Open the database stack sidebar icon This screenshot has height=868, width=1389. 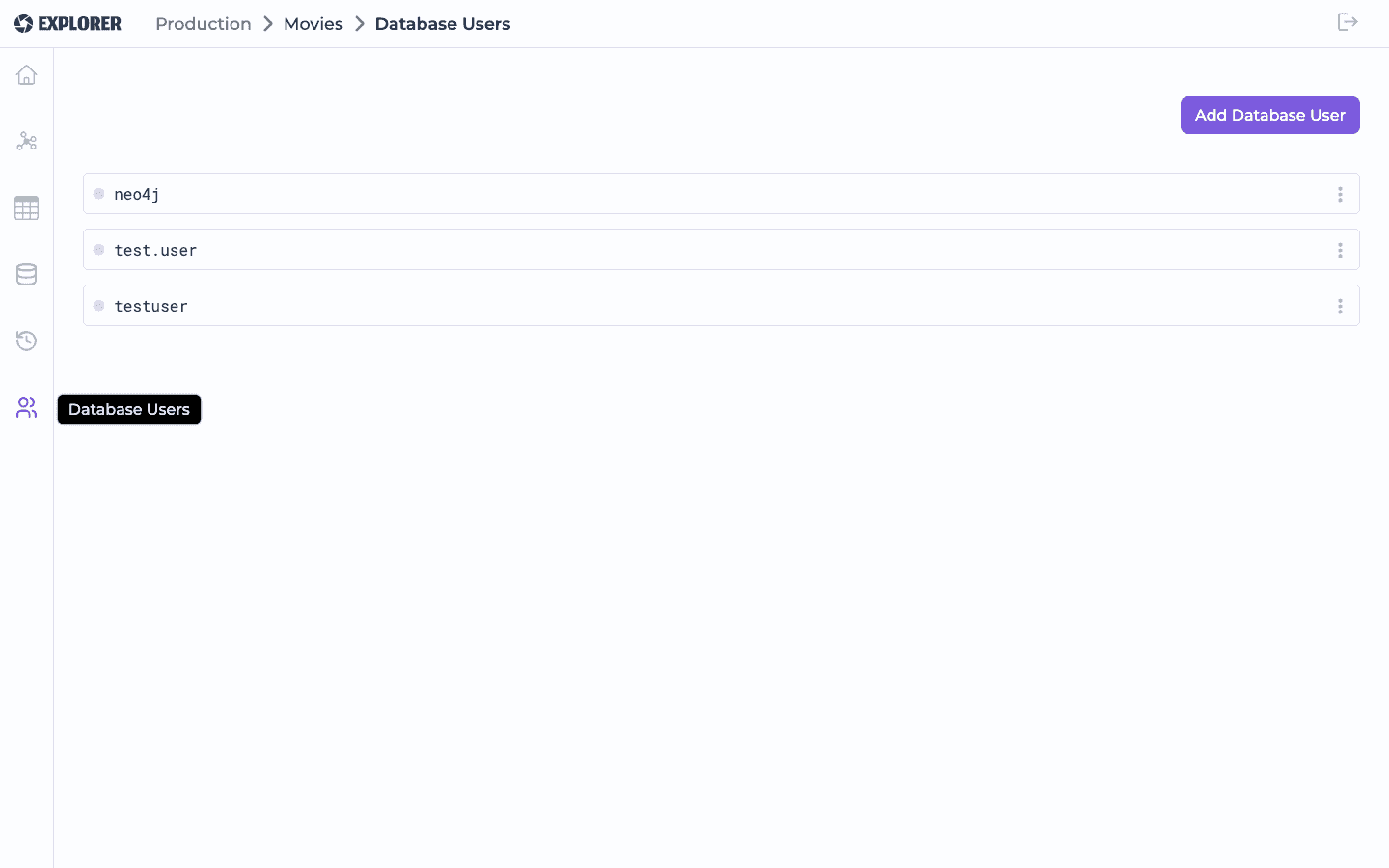(x=26, y=275)
